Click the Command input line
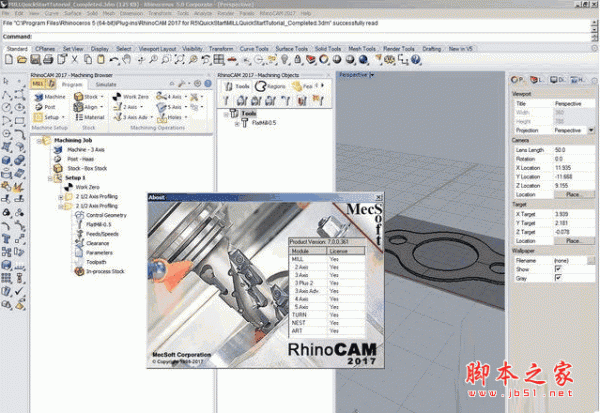 tap(297, 37)
